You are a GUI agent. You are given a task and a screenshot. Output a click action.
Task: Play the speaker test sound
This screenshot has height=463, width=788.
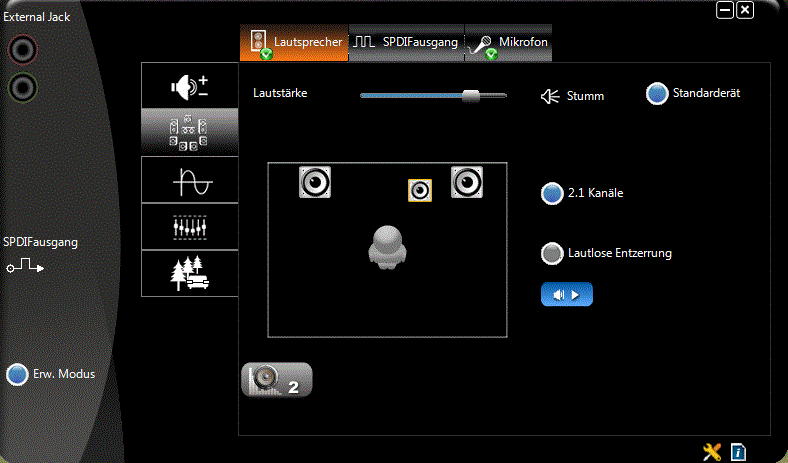point(567,295)
